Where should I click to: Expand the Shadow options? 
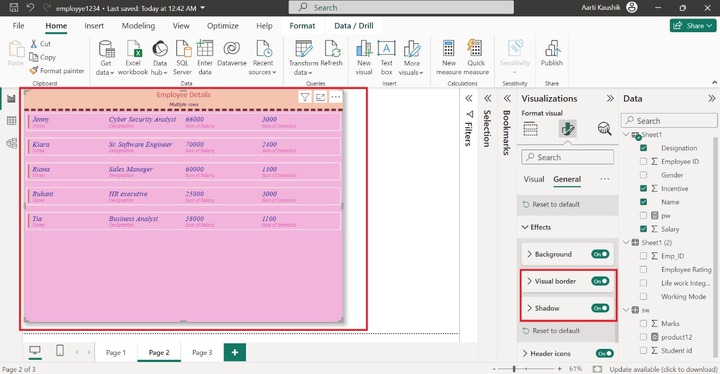(x=529, y=308)
